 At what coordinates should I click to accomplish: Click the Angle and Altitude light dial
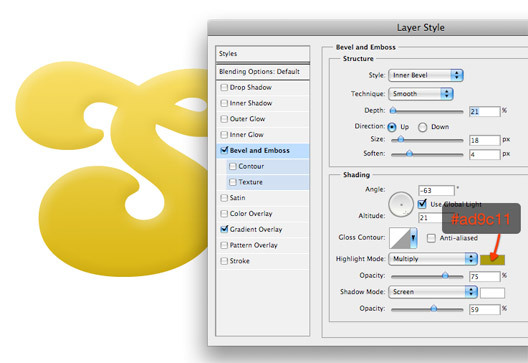(401, 204)
